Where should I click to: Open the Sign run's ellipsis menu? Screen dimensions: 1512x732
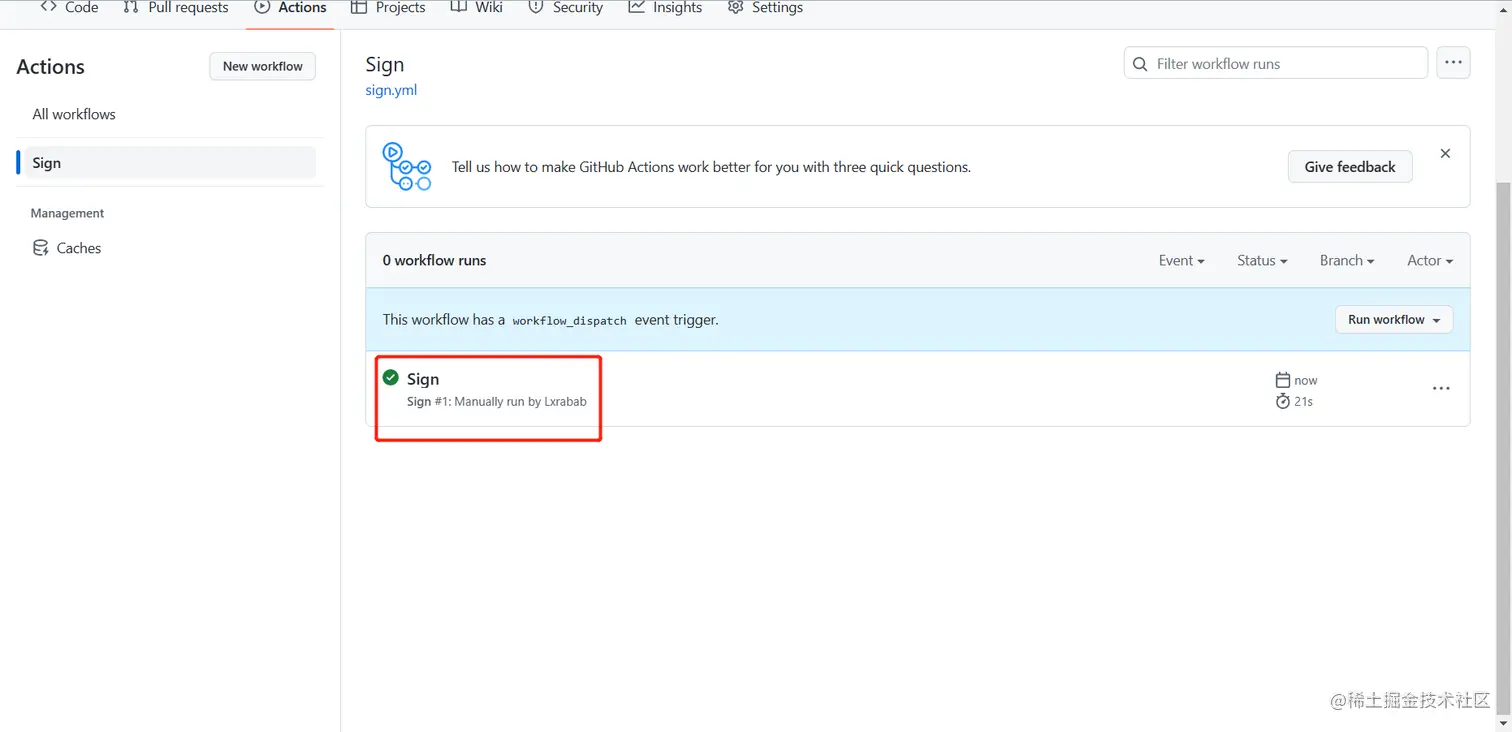(1441, 389)
